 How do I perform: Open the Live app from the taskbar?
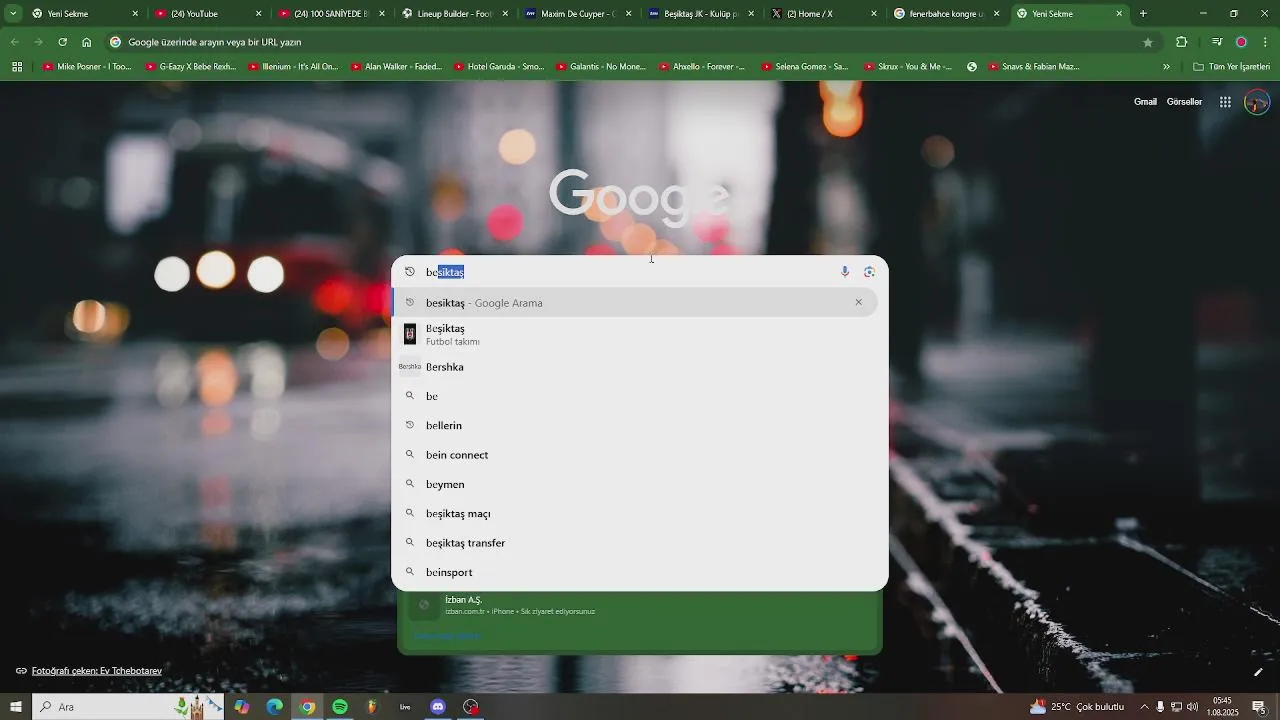(405, 707)
